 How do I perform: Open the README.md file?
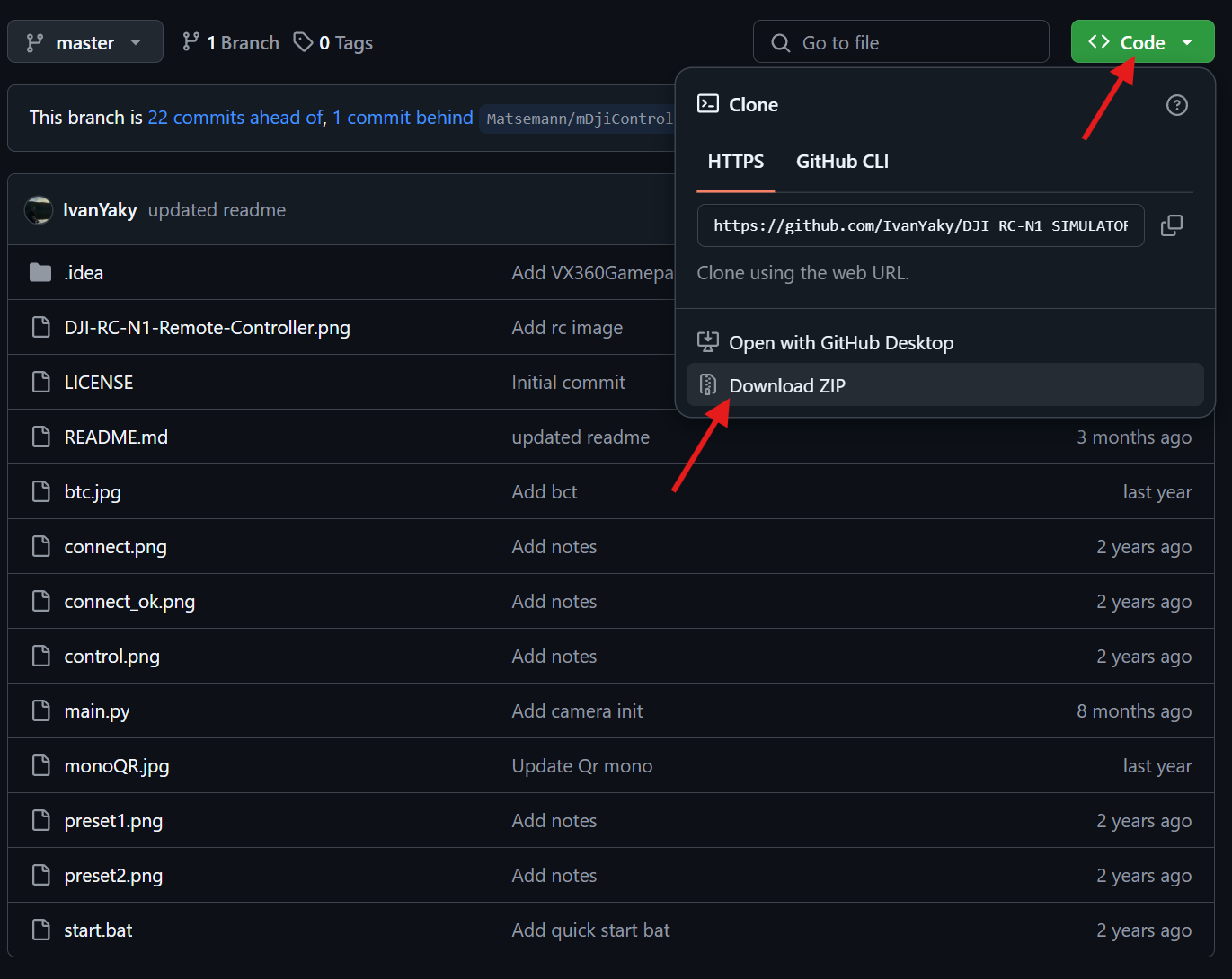pos(116,437)
